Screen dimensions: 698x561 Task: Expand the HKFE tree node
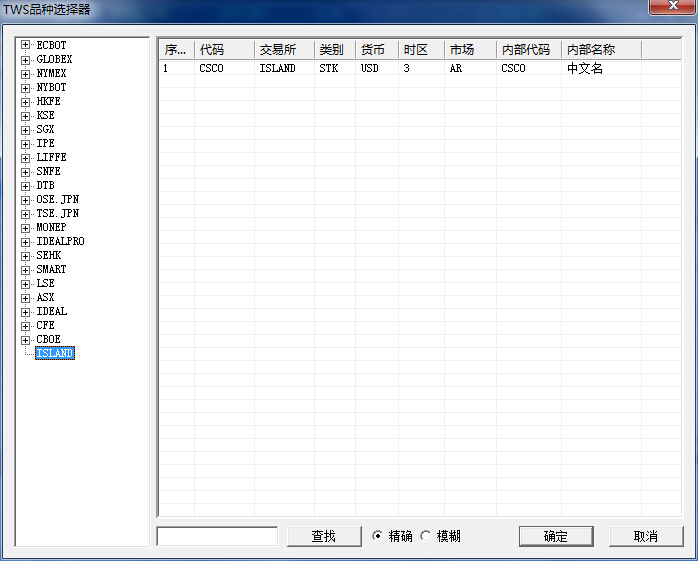tap(25, 101)
